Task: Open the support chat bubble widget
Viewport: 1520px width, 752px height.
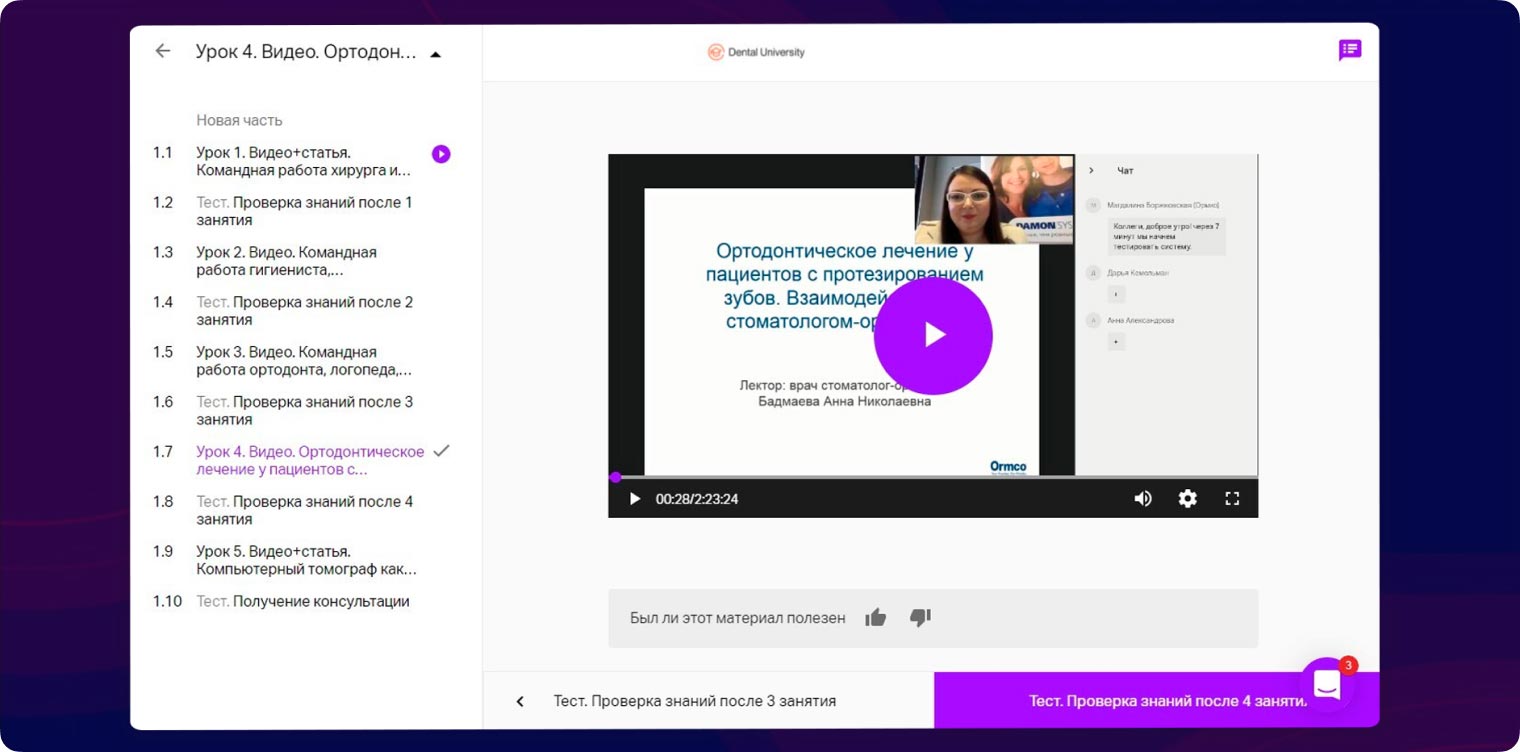Action: coord(1327,685)
